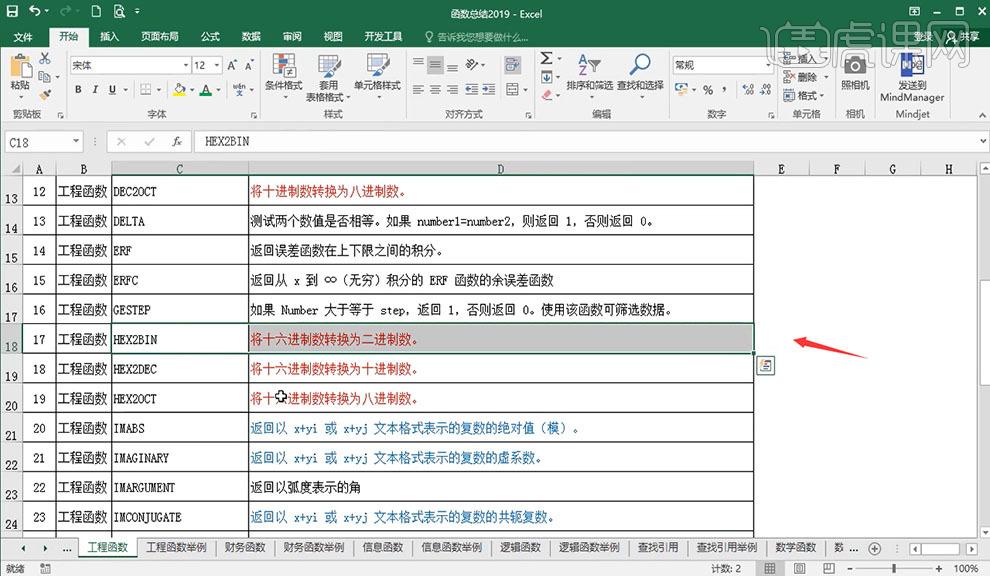This screenshot has height=576, width=990.
Task: Switch to 财务函数 sheet tab
Action: 245,548
